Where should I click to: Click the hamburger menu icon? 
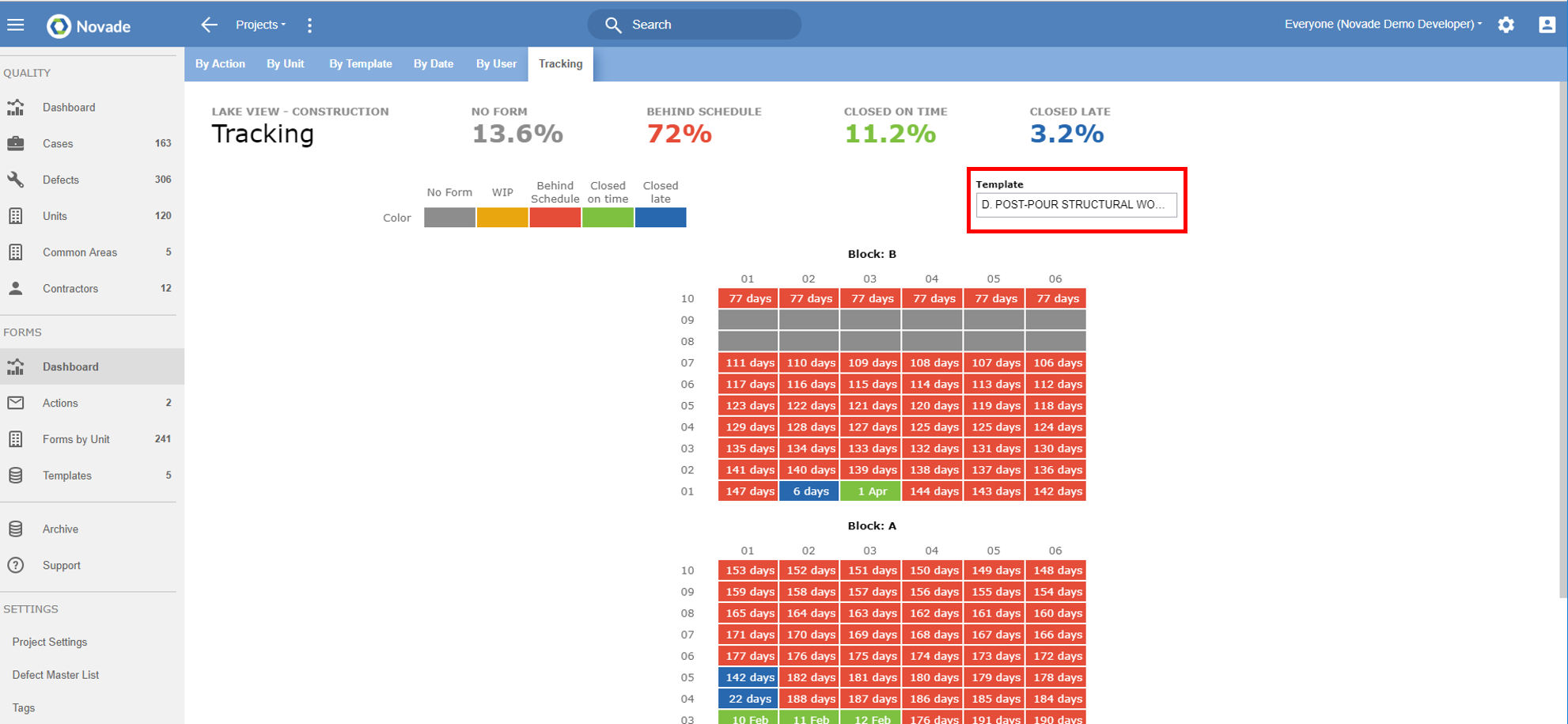tap(16, 23)
